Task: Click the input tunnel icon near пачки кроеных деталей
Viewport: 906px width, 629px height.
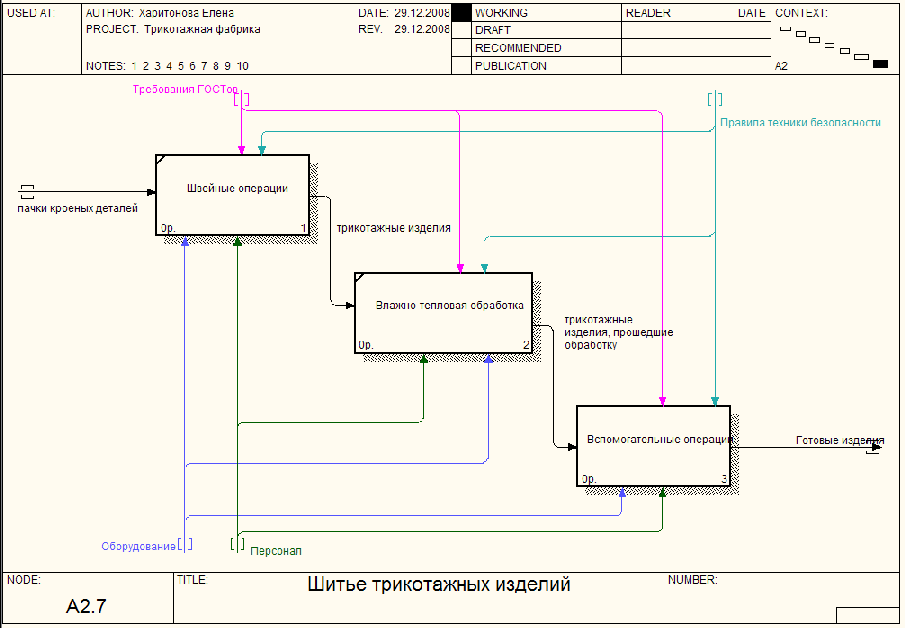Action: (27, 192)
